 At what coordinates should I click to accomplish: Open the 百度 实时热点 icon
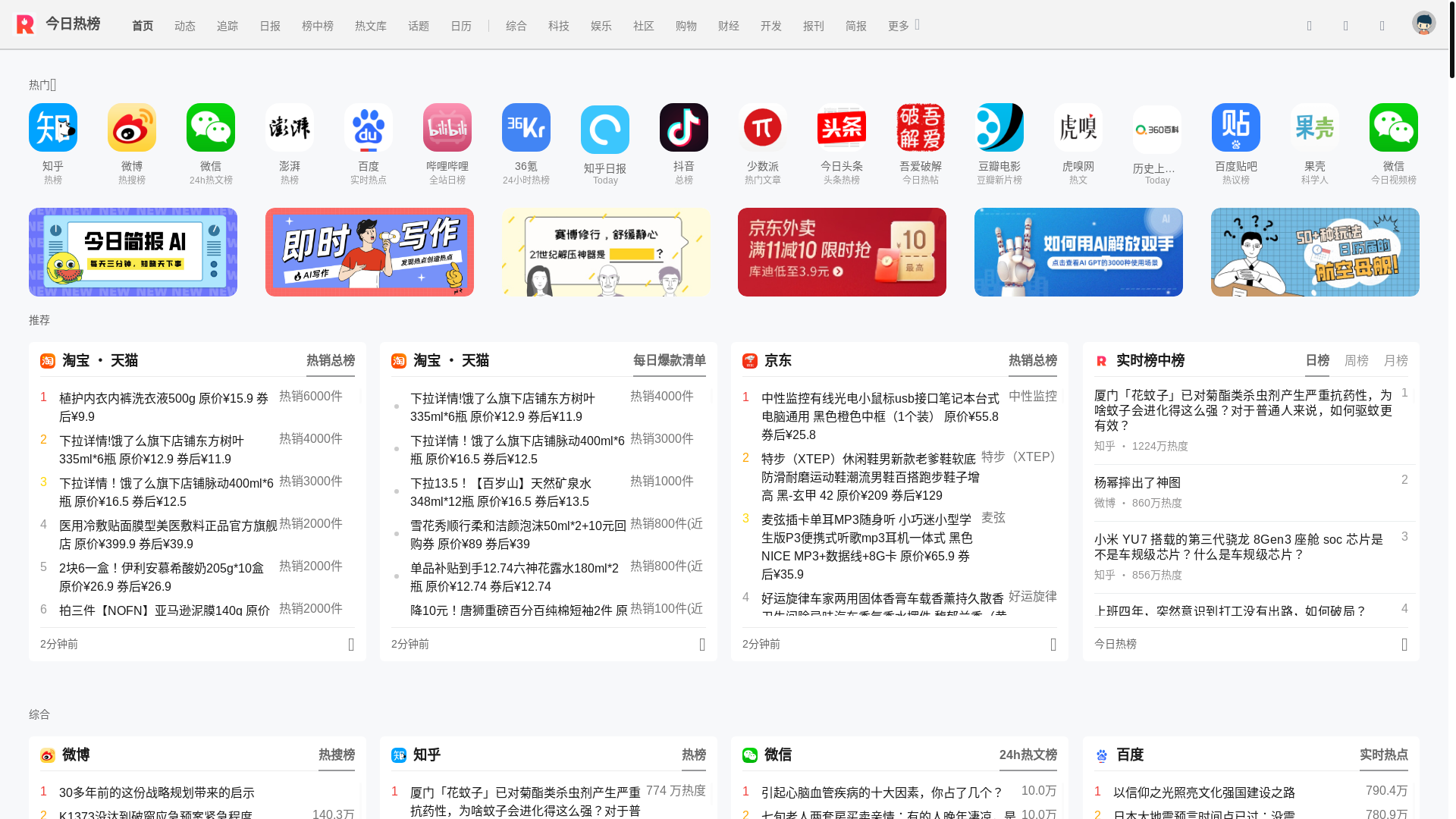pos(369,127)
